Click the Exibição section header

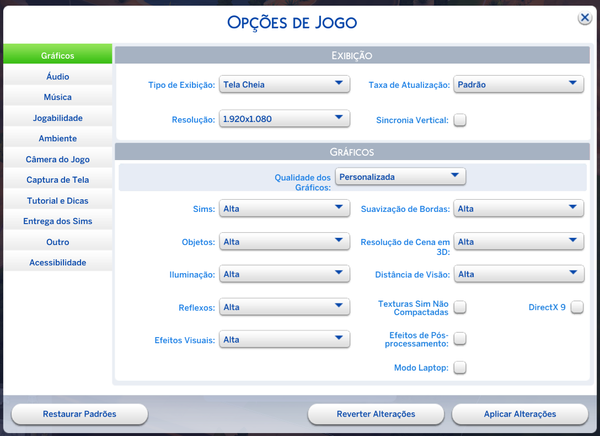click(352, 55)
